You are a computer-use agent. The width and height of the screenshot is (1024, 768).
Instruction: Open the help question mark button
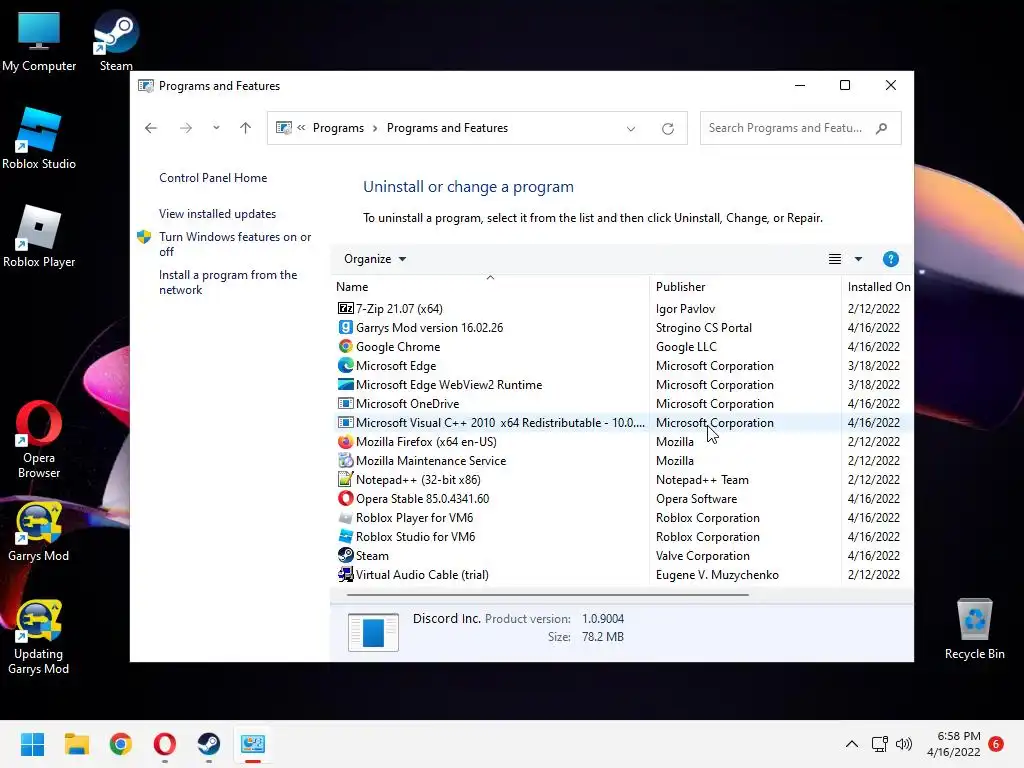click(x=890, y=259)
